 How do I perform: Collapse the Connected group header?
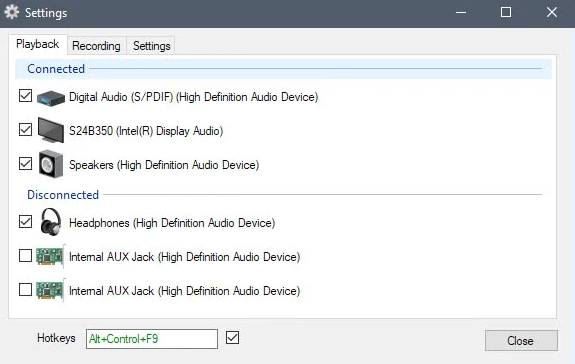pyautogui.click(x=283, y=69)
